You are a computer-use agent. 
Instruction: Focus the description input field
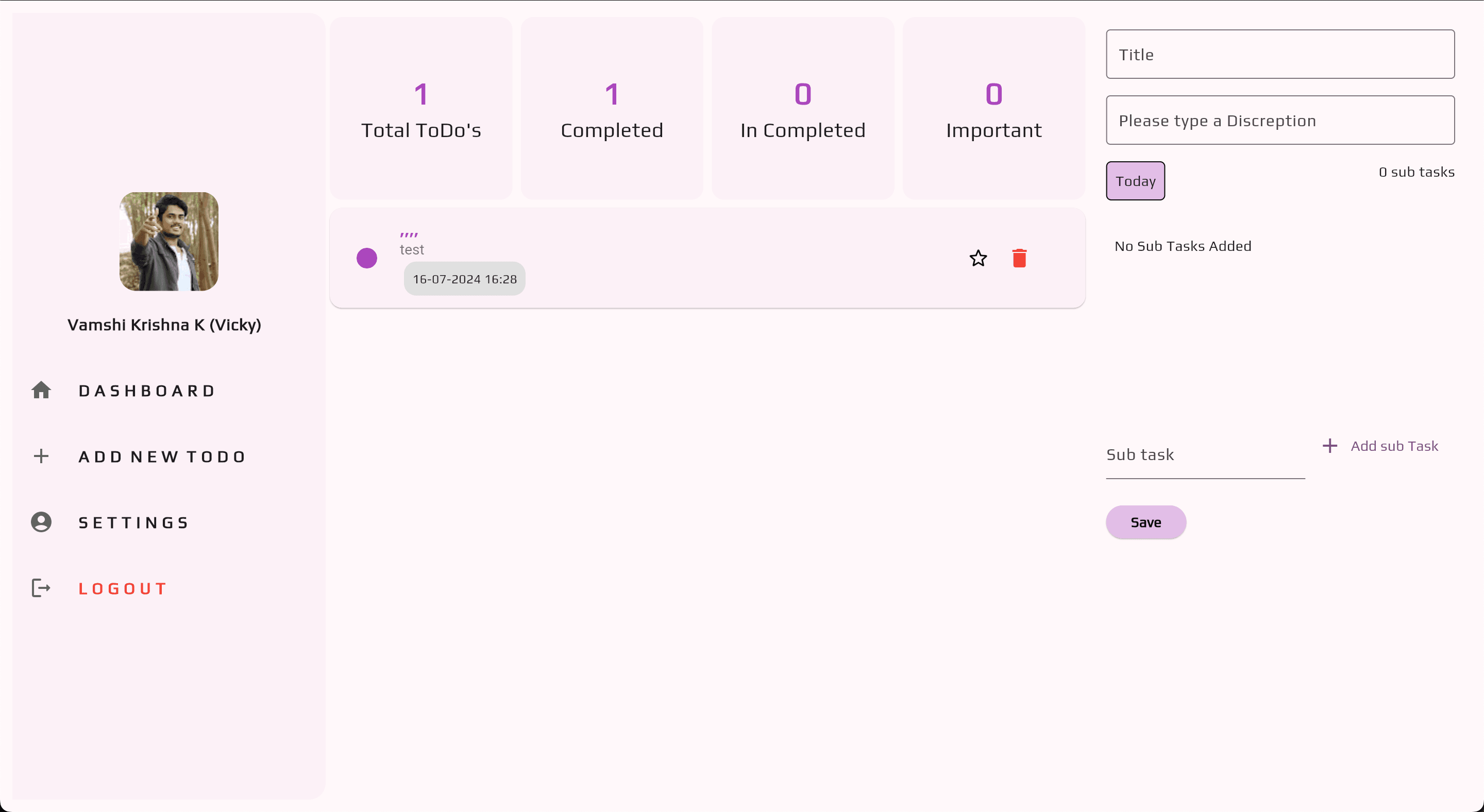tap(1279, 121)
